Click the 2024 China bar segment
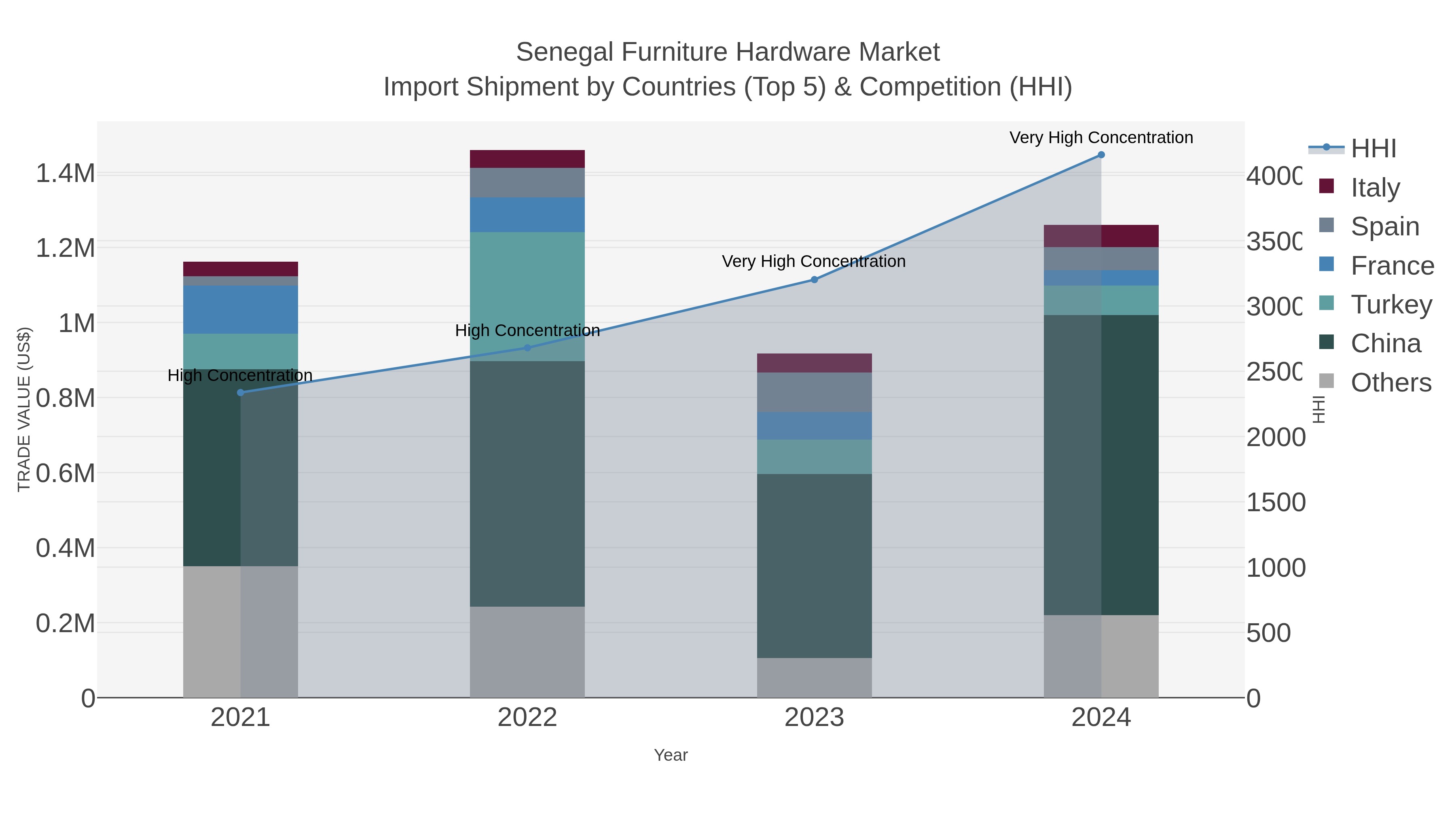1456x819 pixels. tap(1101, 465)
